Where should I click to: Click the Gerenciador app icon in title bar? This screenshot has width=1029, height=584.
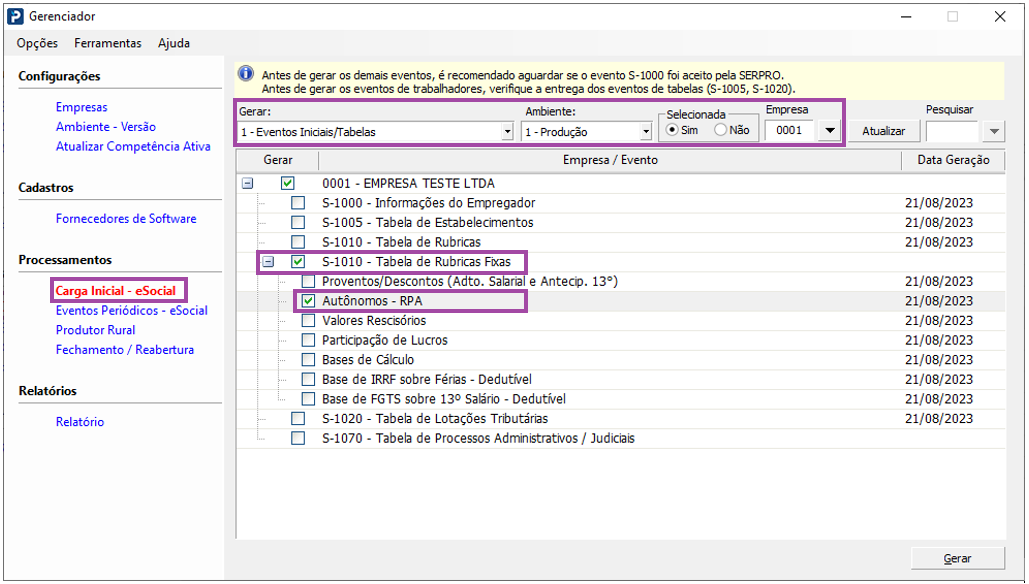(15, 16)
